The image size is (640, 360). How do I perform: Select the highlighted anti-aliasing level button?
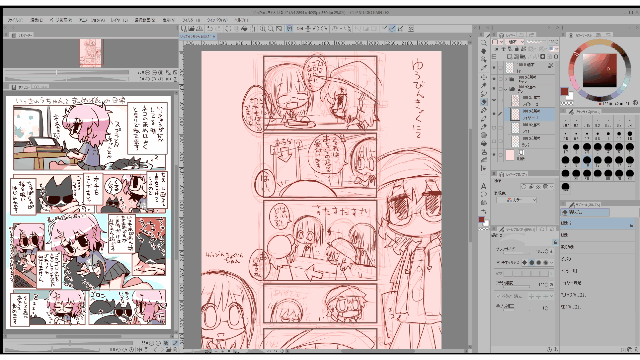point(532,262)
